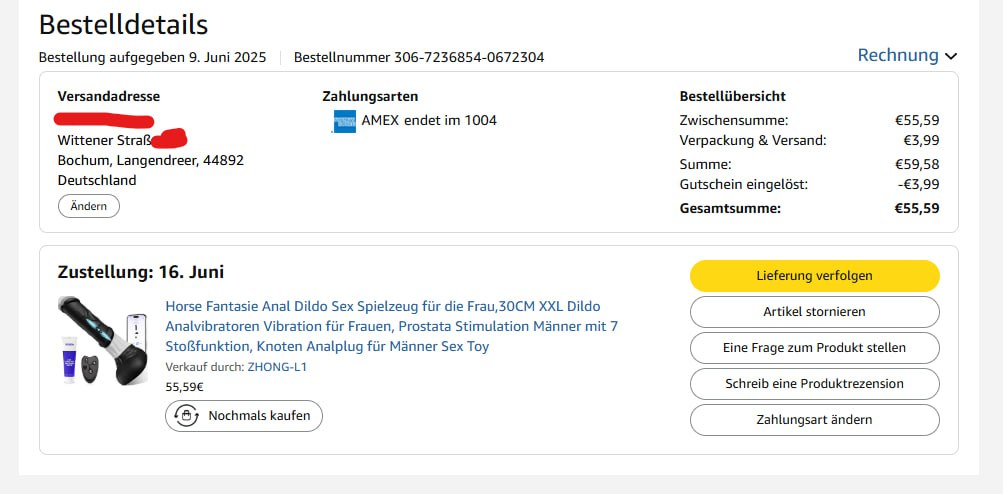This screenshot has width=1003, height=494.
Task: Click the Gutschein eingelöst amount
Action: [919, 185]
